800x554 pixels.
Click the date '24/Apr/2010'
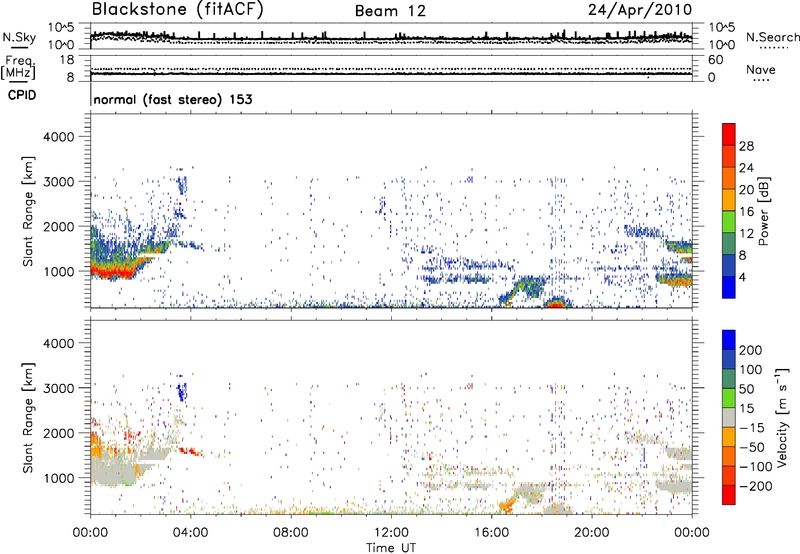[x=640, y=10]
